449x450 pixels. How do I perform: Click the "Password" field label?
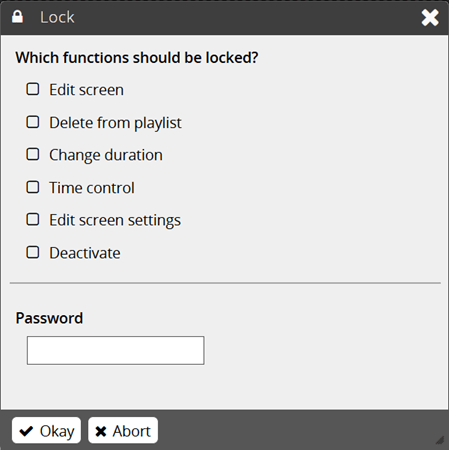pos(49,318)
